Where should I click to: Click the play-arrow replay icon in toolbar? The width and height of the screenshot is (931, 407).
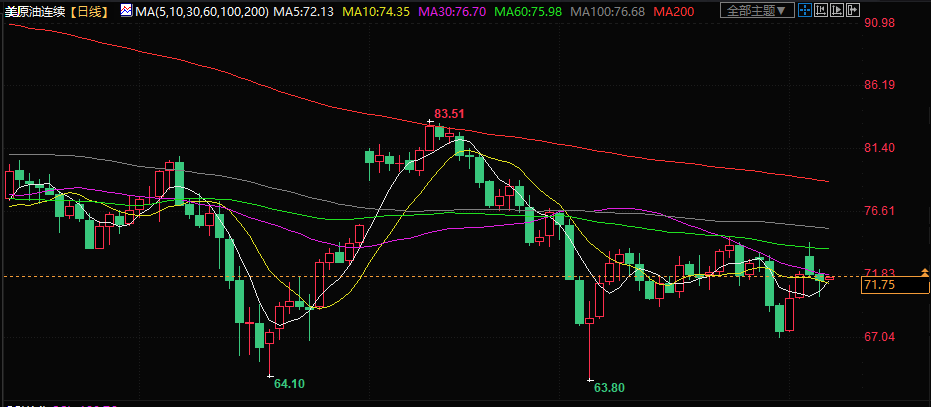tap(837, 10)
